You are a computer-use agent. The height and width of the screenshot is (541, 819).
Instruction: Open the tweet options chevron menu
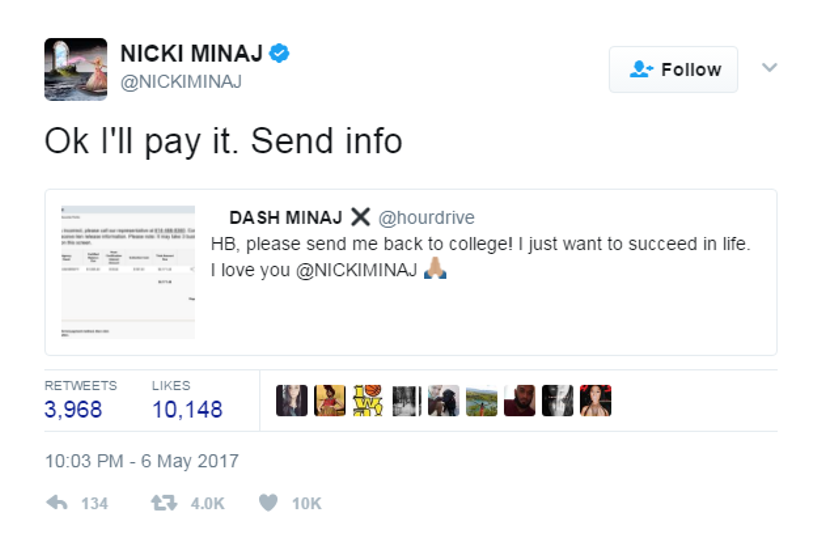(769, 67)
